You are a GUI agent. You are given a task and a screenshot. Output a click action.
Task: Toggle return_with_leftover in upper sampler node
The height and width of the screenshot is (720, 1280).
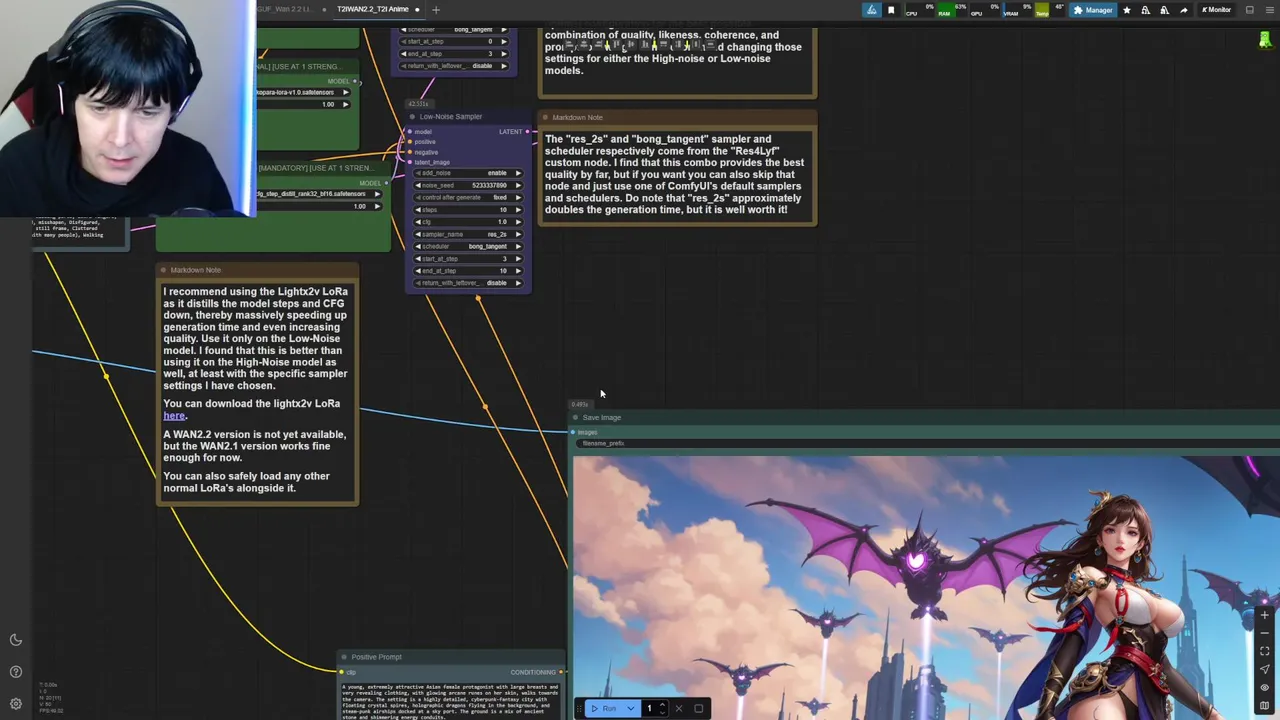click(x=455, y=66)
